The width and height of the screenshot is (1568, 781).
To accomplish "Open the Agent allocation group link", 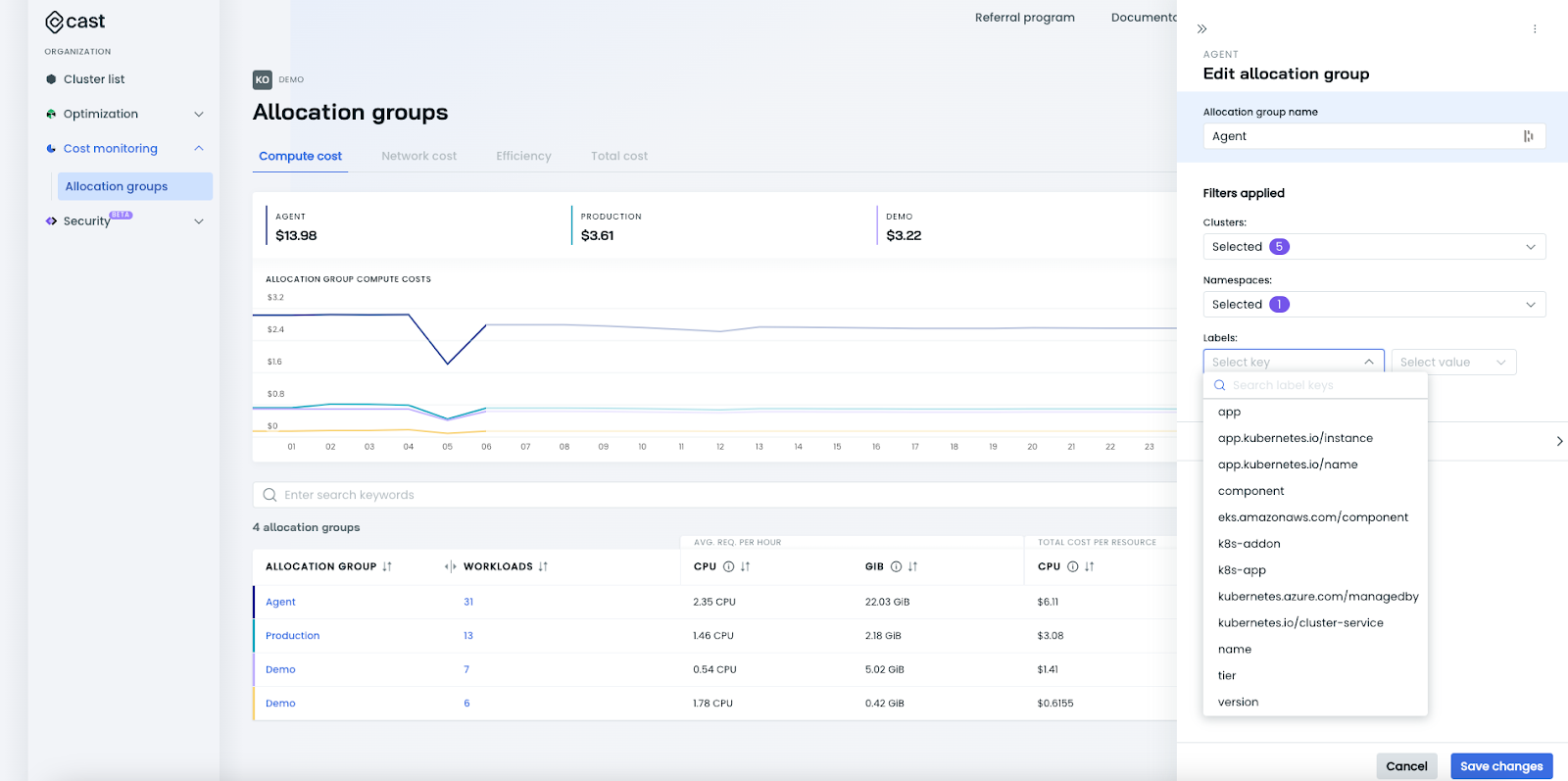I will pyautogui.click(x=280, y=603).
